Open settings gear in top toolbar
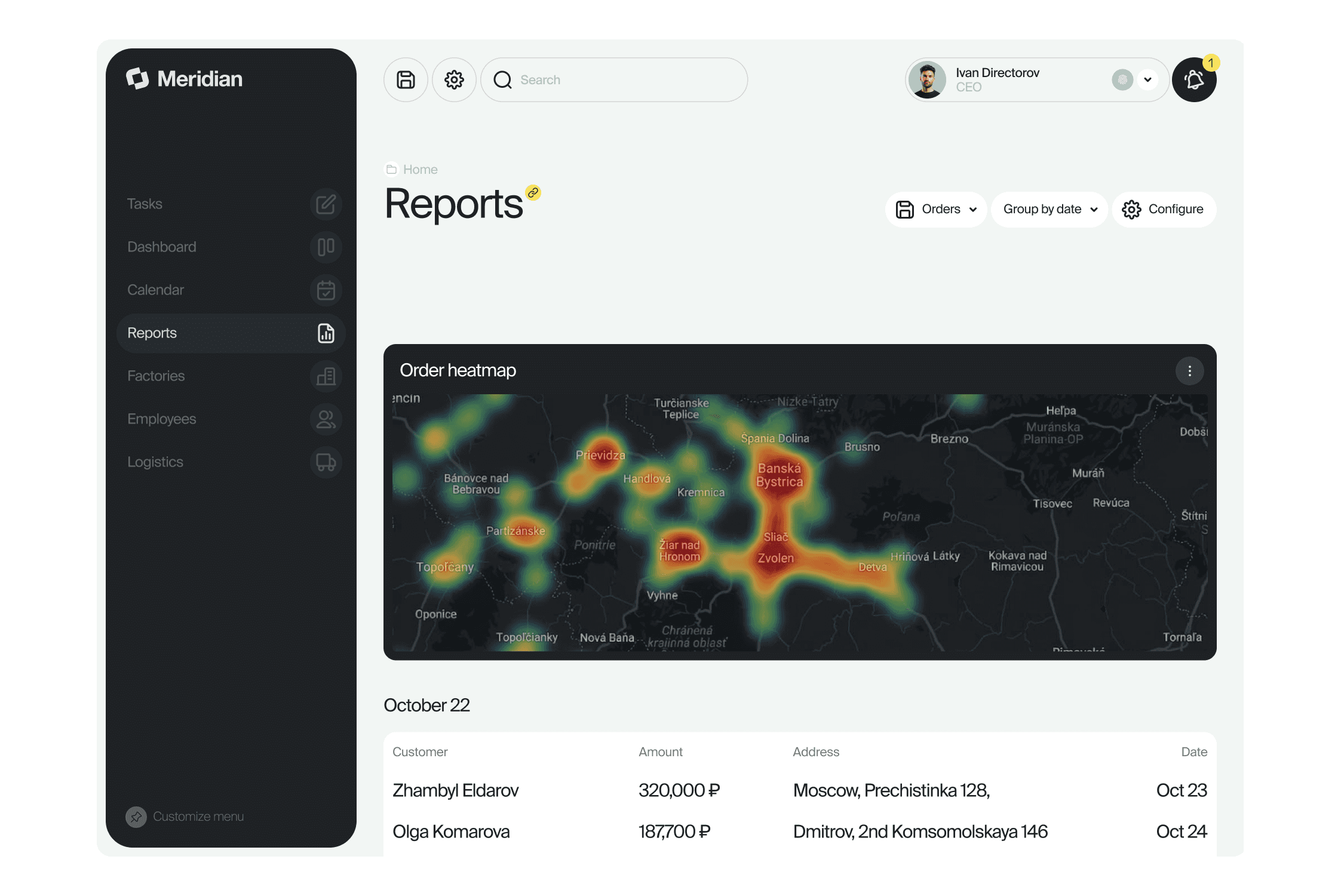Viewport: 1344px width, 896px height. tap(454, 79)
